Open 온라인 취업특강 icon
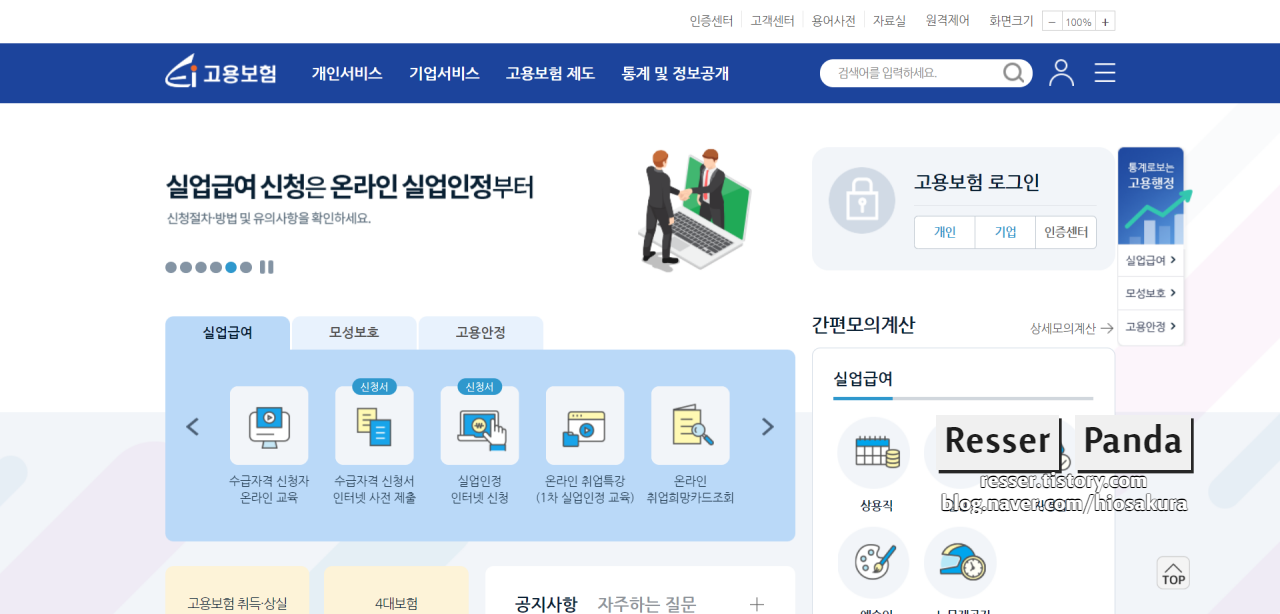 (585, 426)
